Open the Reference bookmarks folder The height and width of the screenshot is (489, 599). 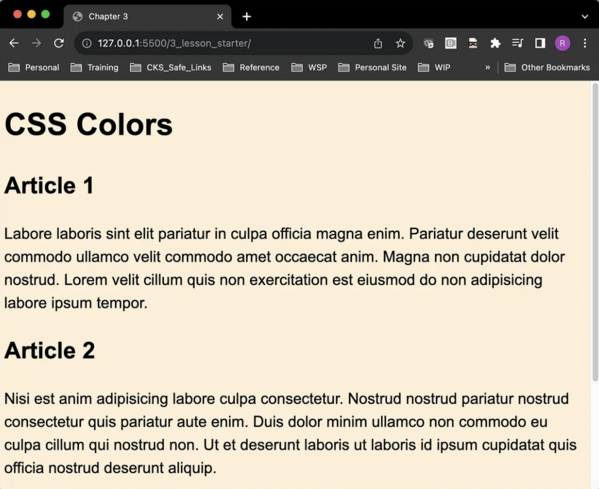(251, 68)
